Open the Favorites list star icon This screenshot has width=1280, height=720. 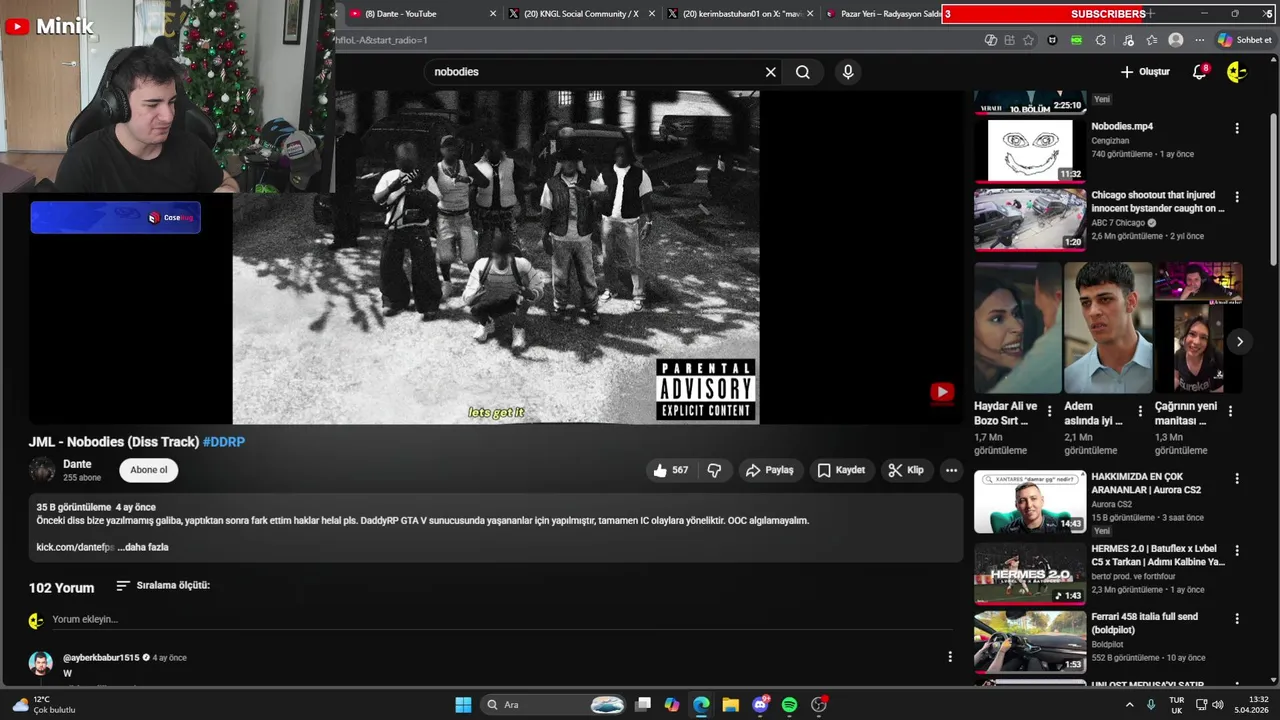click(1152, 40)
